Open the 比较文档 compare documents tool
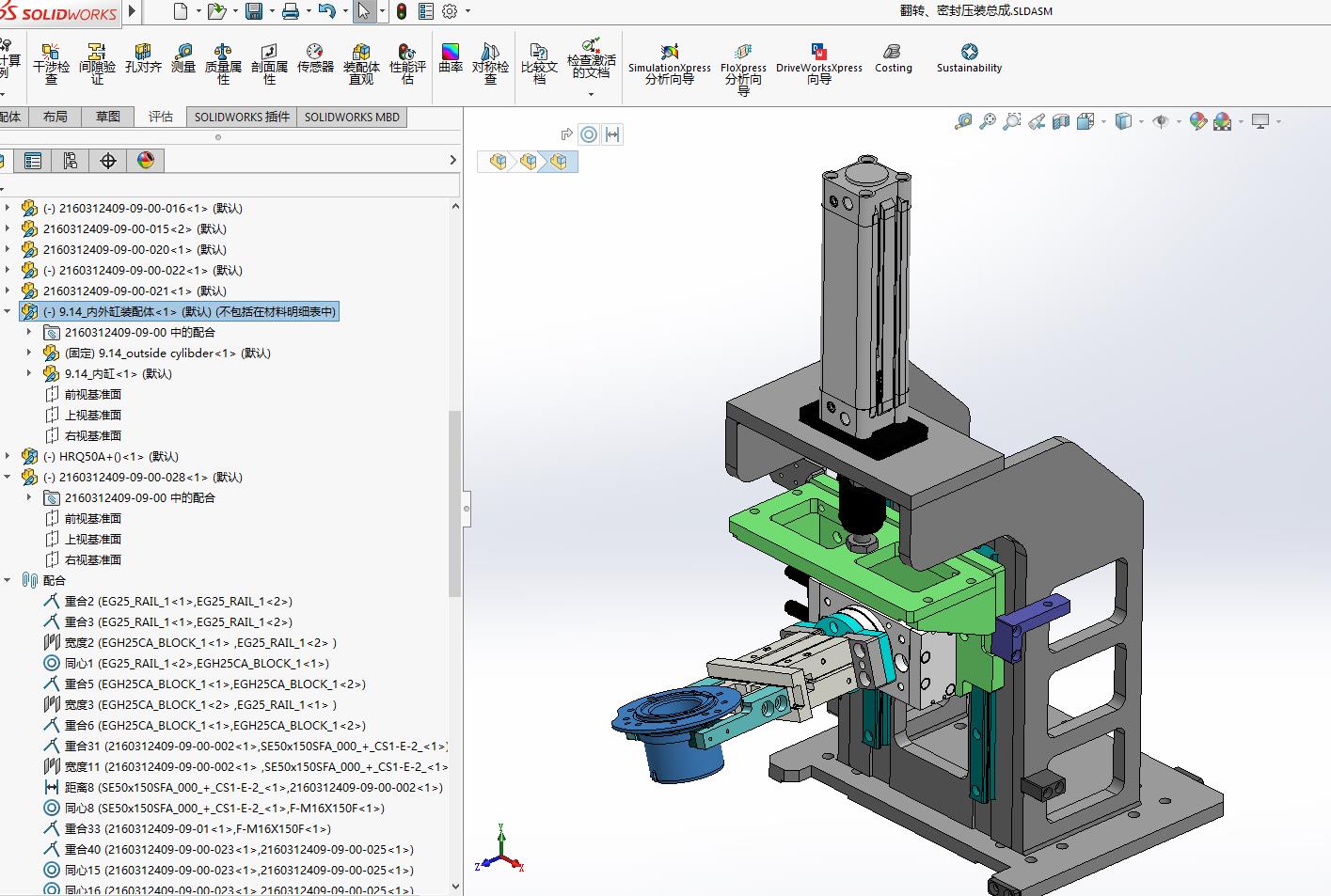This screenshot has height=896, width=1331. [539, 62]
